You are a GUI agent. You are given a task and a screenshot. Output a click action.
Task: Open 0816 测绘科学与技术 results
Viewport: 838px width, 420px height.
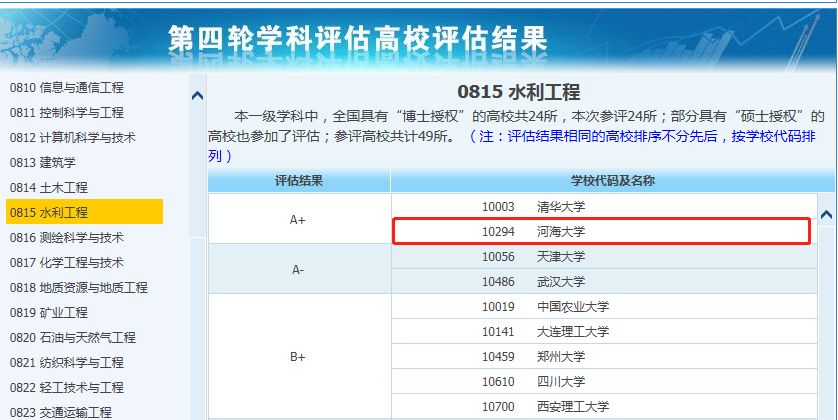coord(66,237)
